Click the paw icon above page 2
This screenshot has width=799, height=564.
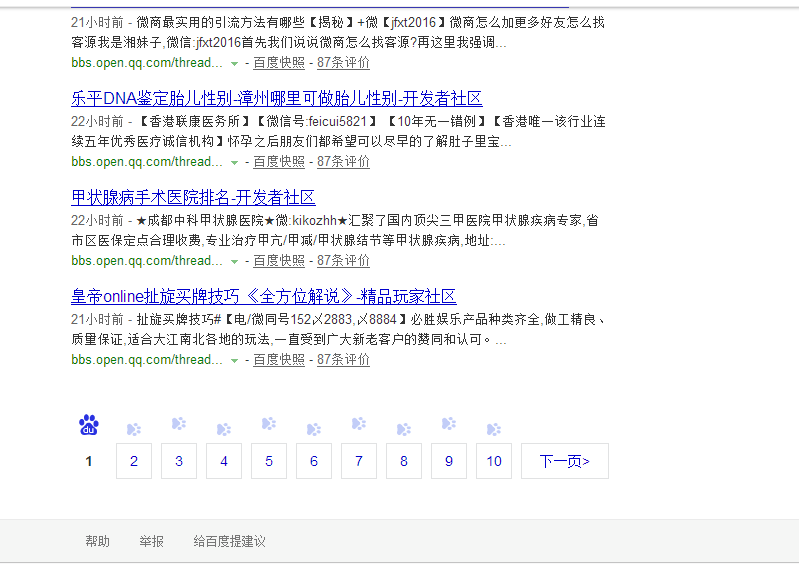point(134,429)
